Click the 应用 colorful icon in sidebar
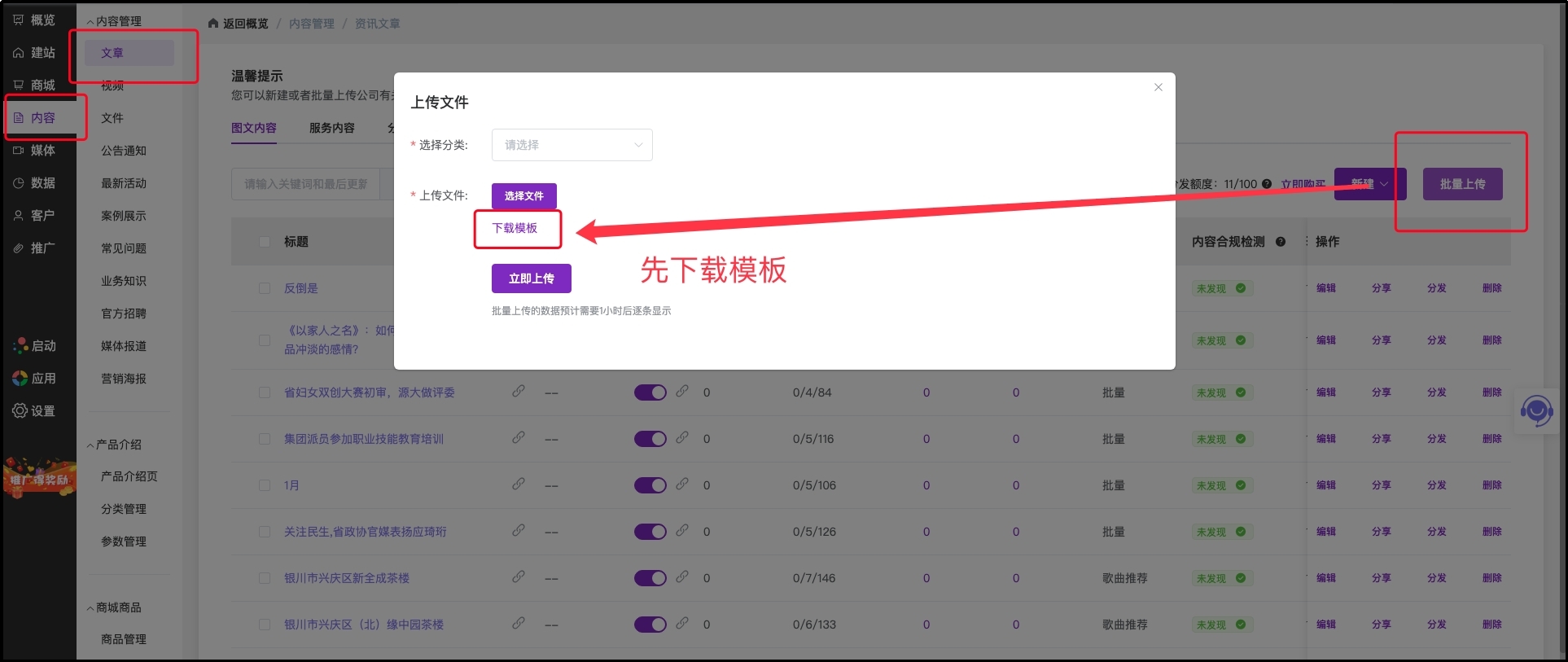The image size is (1568, 662). (x=20, y=378)
